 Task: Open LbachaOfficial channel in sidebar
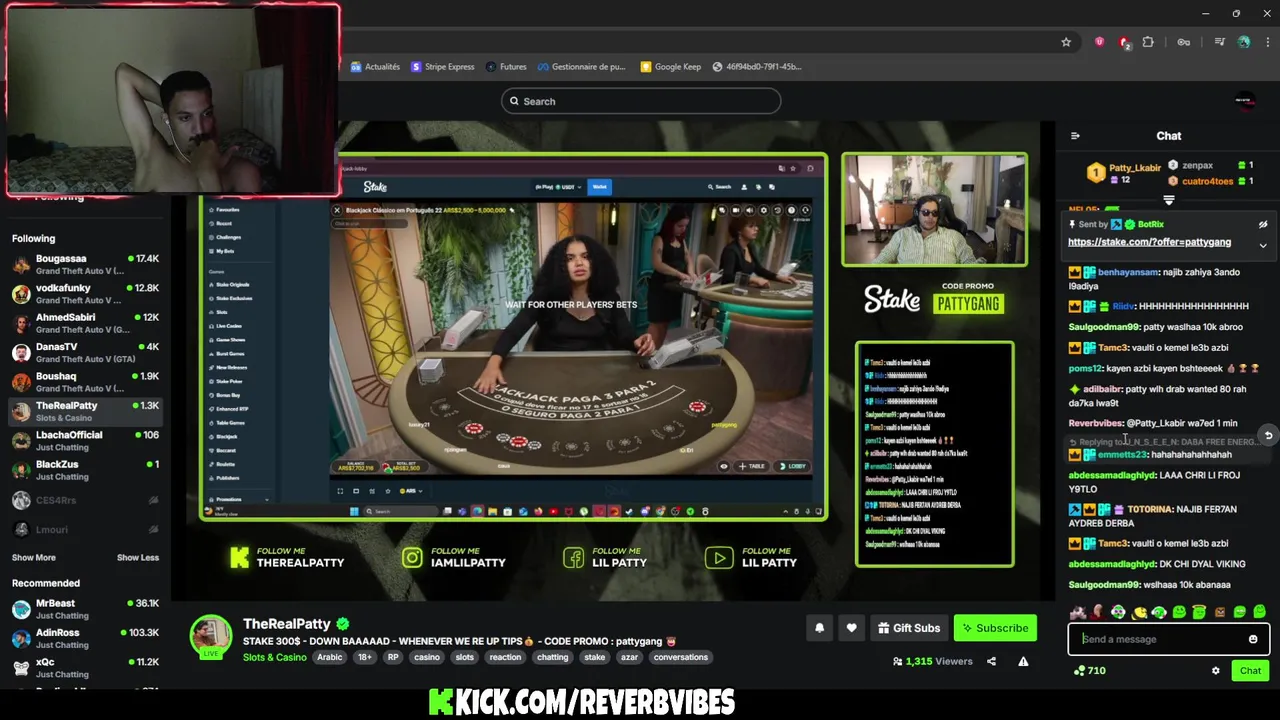coord(85,441)
